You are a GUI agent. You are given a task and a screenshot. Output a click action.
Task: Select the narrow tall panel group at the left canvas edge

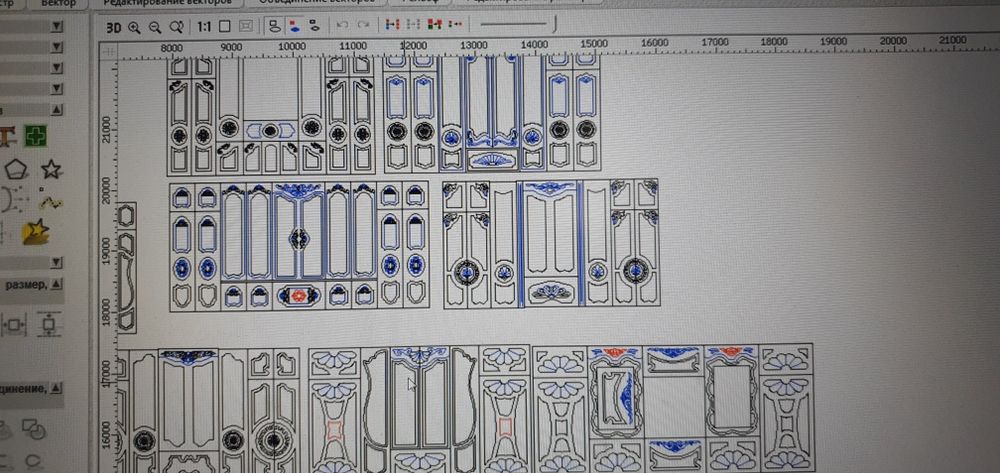pos(126,268)
